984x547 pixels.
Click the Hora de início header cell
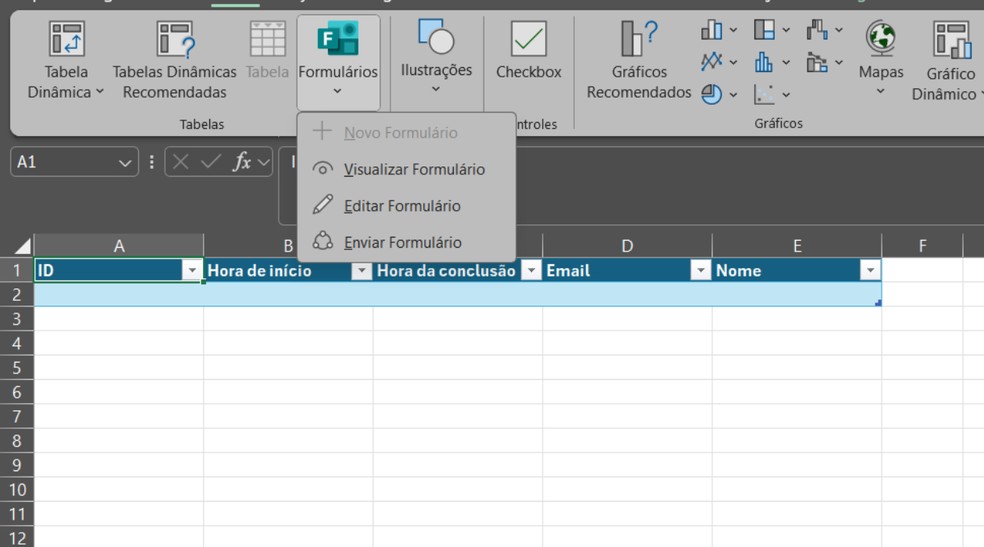point(288,270)
